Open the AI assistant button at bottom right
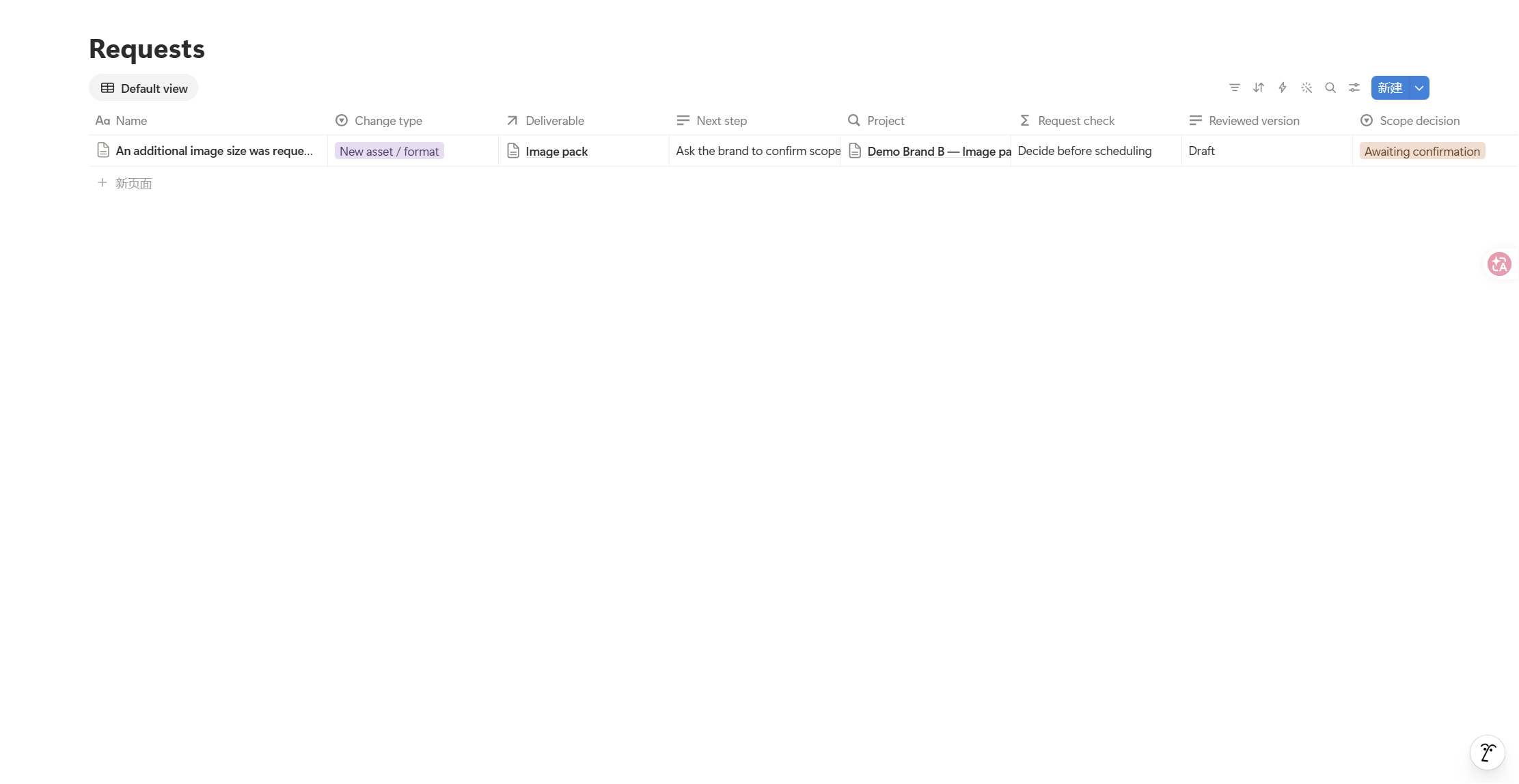 pyautogui.click(x=1488, y=753)
